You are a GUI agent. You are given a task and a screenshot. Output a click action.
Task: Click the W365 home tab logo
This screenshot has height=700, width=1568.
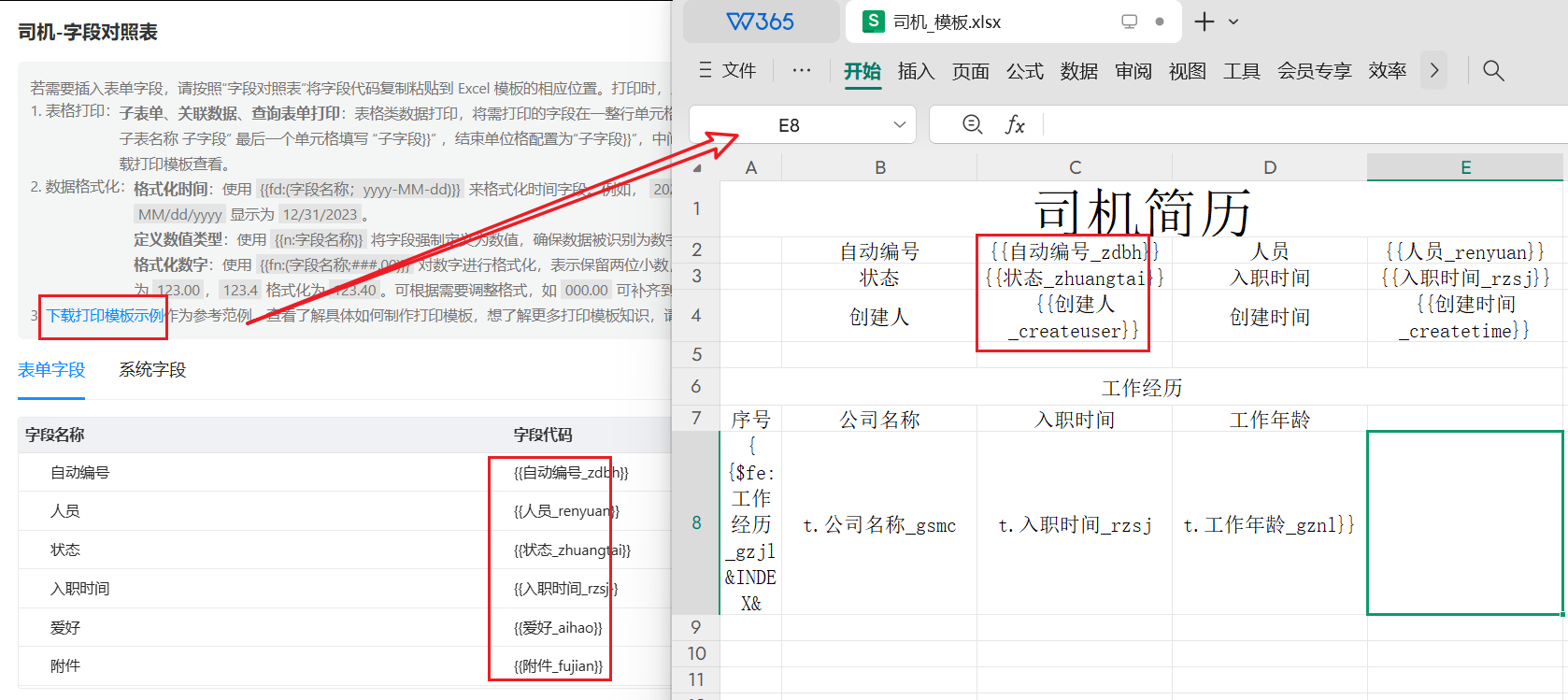tap(761, 21)
